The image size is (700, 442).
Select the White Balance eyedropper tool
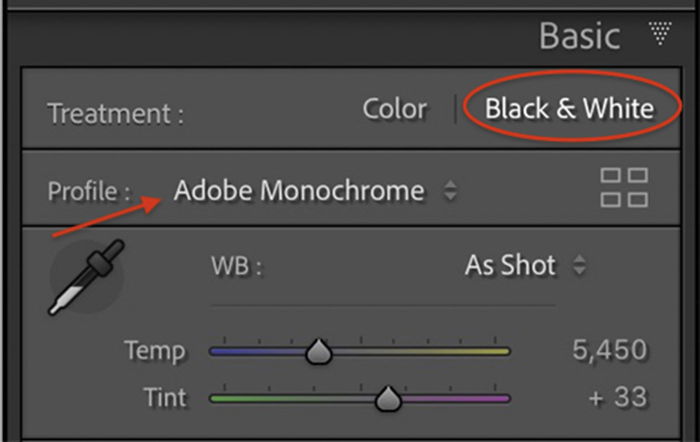(x=87, y=277)
